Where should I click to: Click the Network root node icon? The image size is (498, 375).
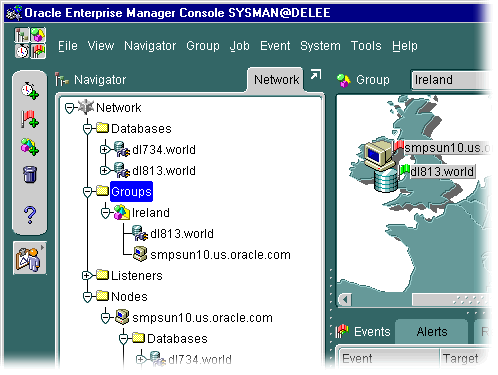pyautogui.click(x=86, y=107)
